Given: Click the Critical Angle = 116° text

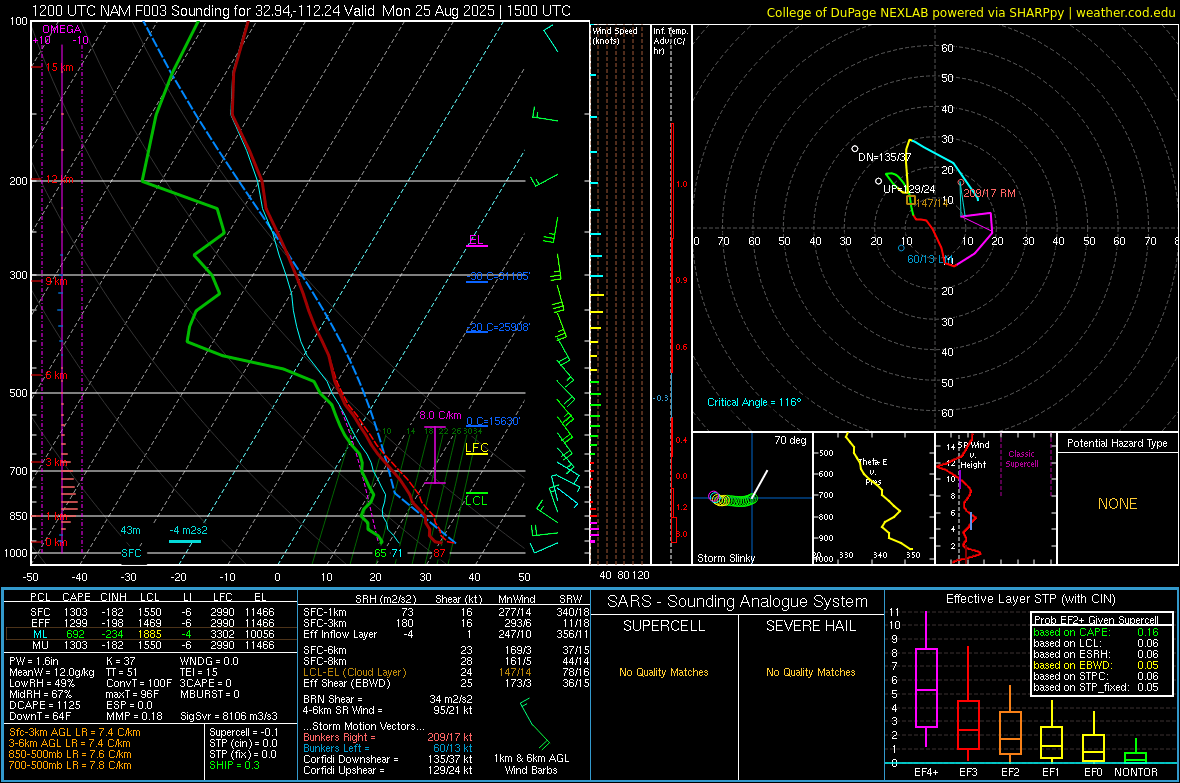Looking at the screenshot, I should [754, 402].
